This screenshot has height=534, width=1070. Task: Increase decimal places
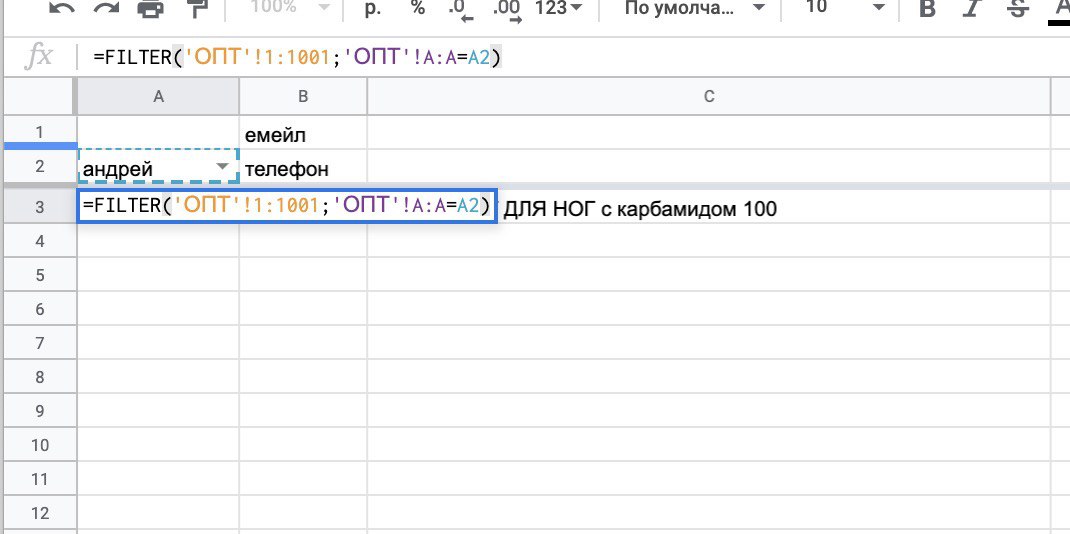click(508, 10)
